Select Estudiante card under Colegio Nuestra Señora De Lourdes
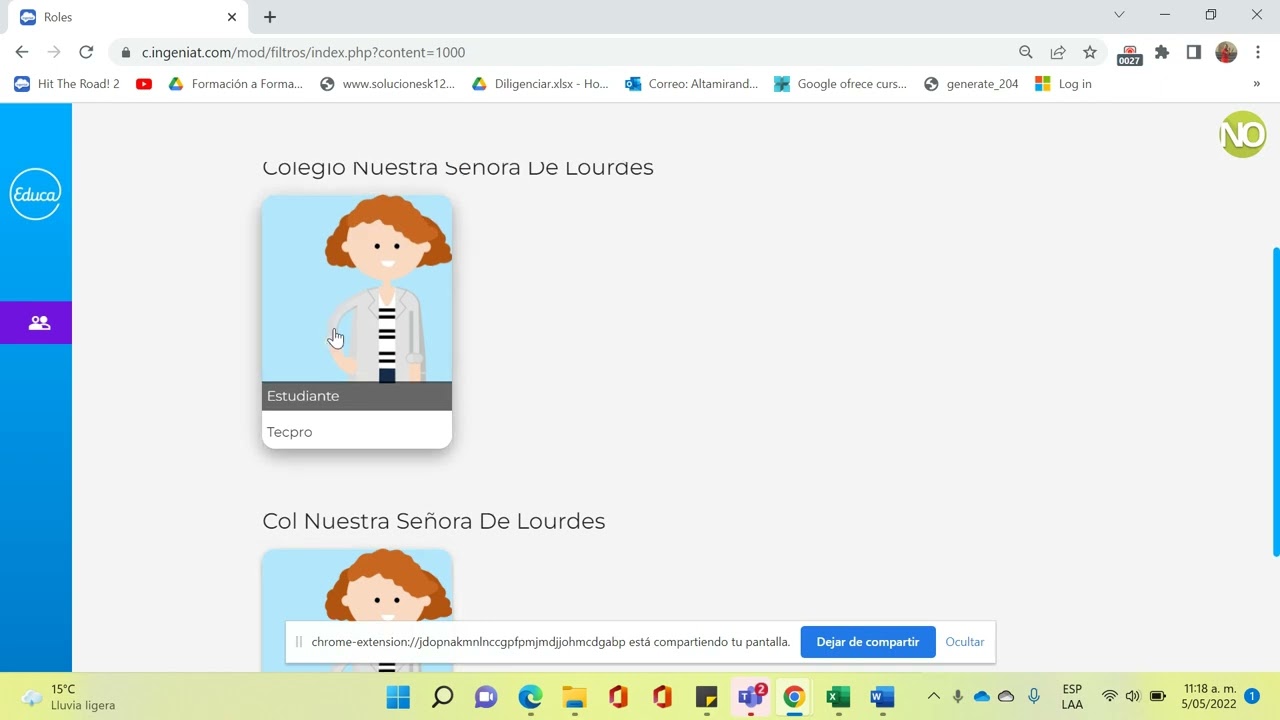Image resolution: width=1280 pixels, height=720 pixels. 357,322
